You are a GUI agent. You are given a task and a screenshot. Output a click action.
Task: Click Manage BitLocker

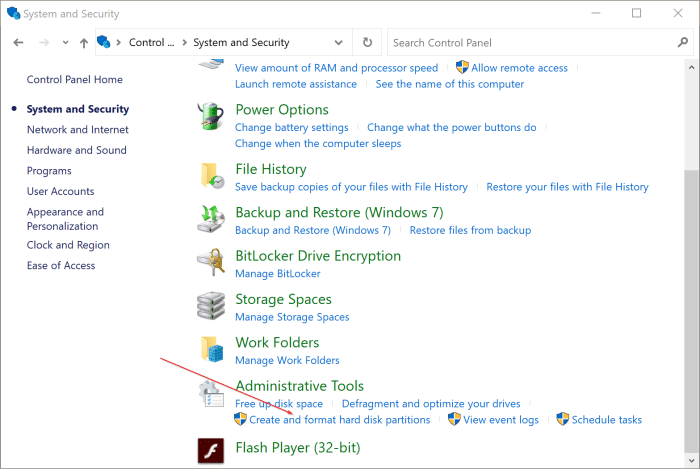[278, 274]
